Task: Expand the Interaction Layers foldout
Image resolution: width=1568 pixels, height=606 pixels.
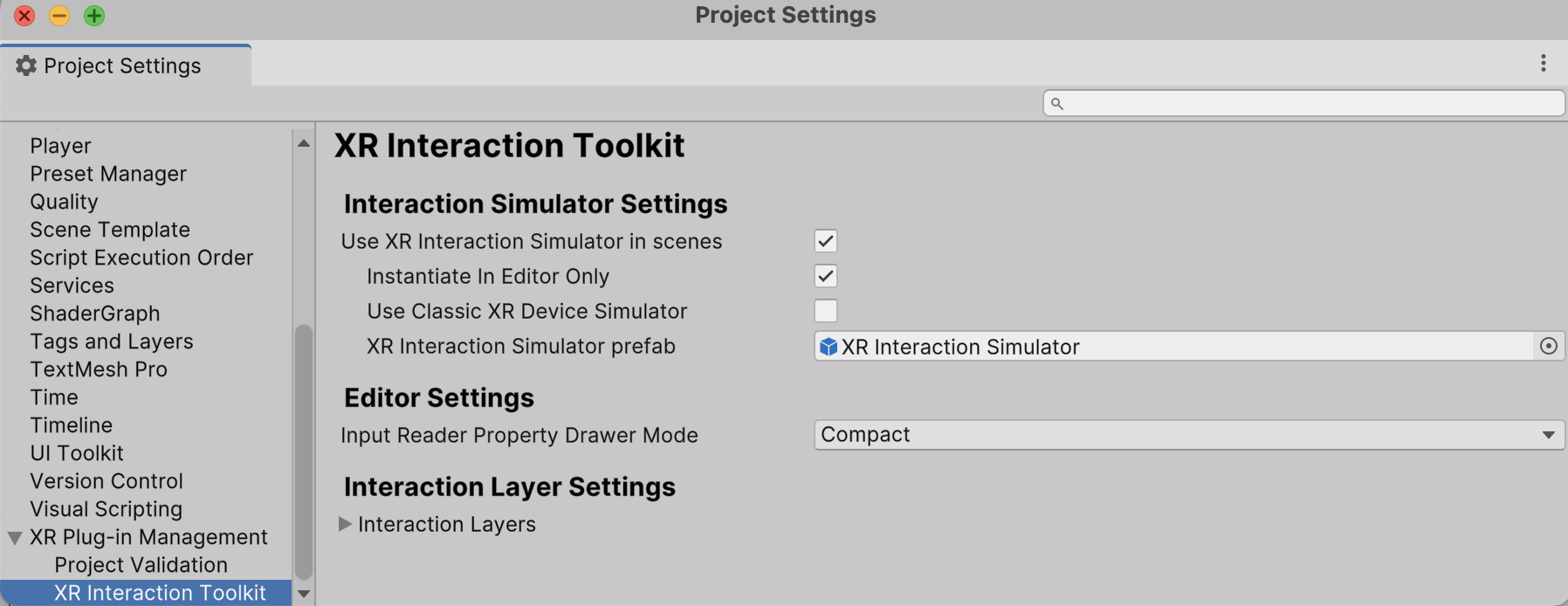Action: (345, 524)
